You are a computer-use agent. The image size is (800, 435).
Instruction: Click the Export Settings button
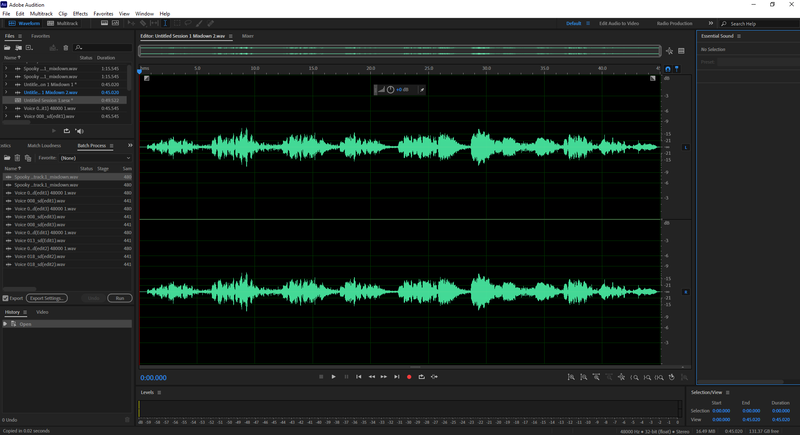click(46, 298)
